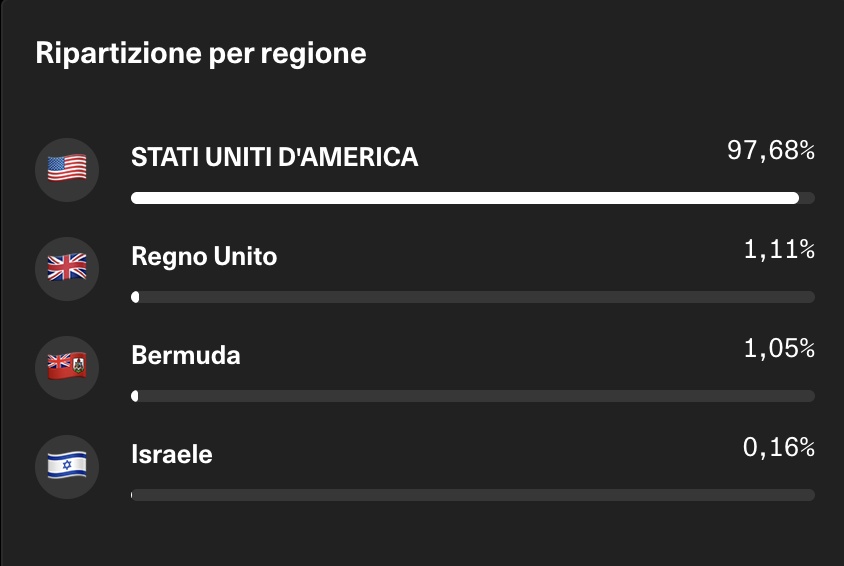
Task: Click the white dot on Bermuda bar
Action: (x=135, y=396)
